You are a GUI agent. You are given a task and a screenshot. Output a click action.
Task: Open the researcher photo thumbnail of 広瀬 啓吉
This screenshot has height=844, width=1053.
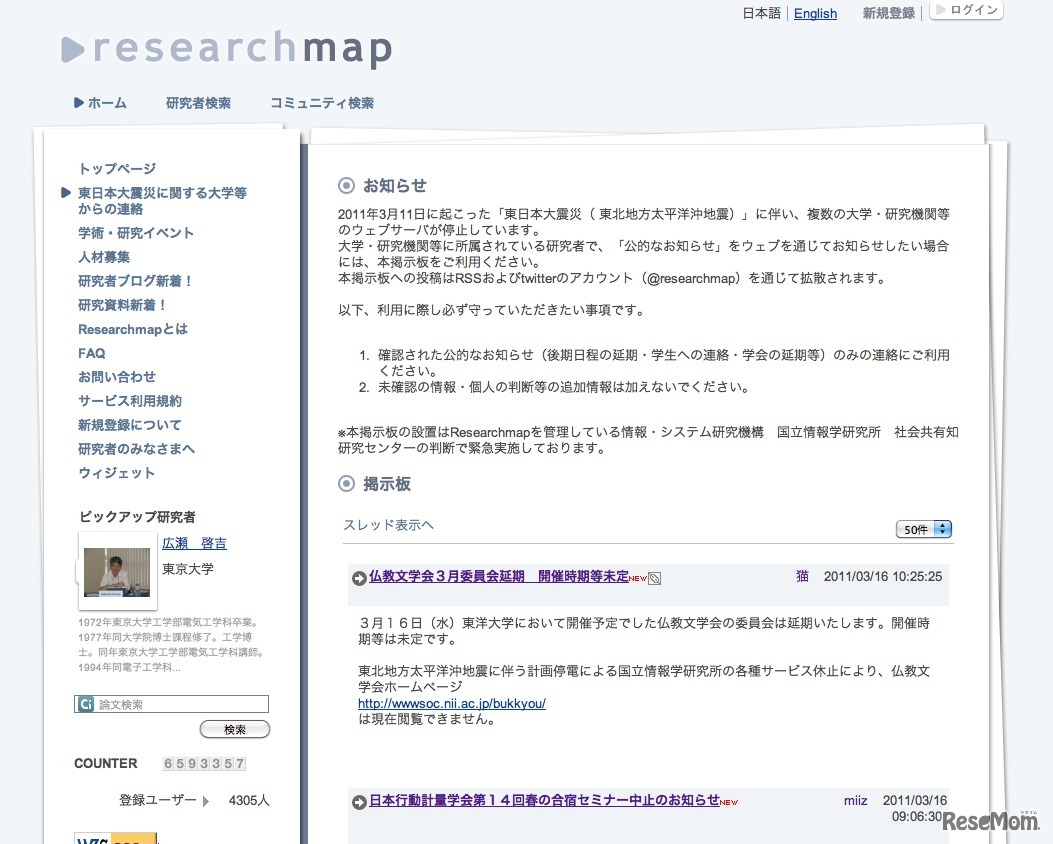[117, 571]
